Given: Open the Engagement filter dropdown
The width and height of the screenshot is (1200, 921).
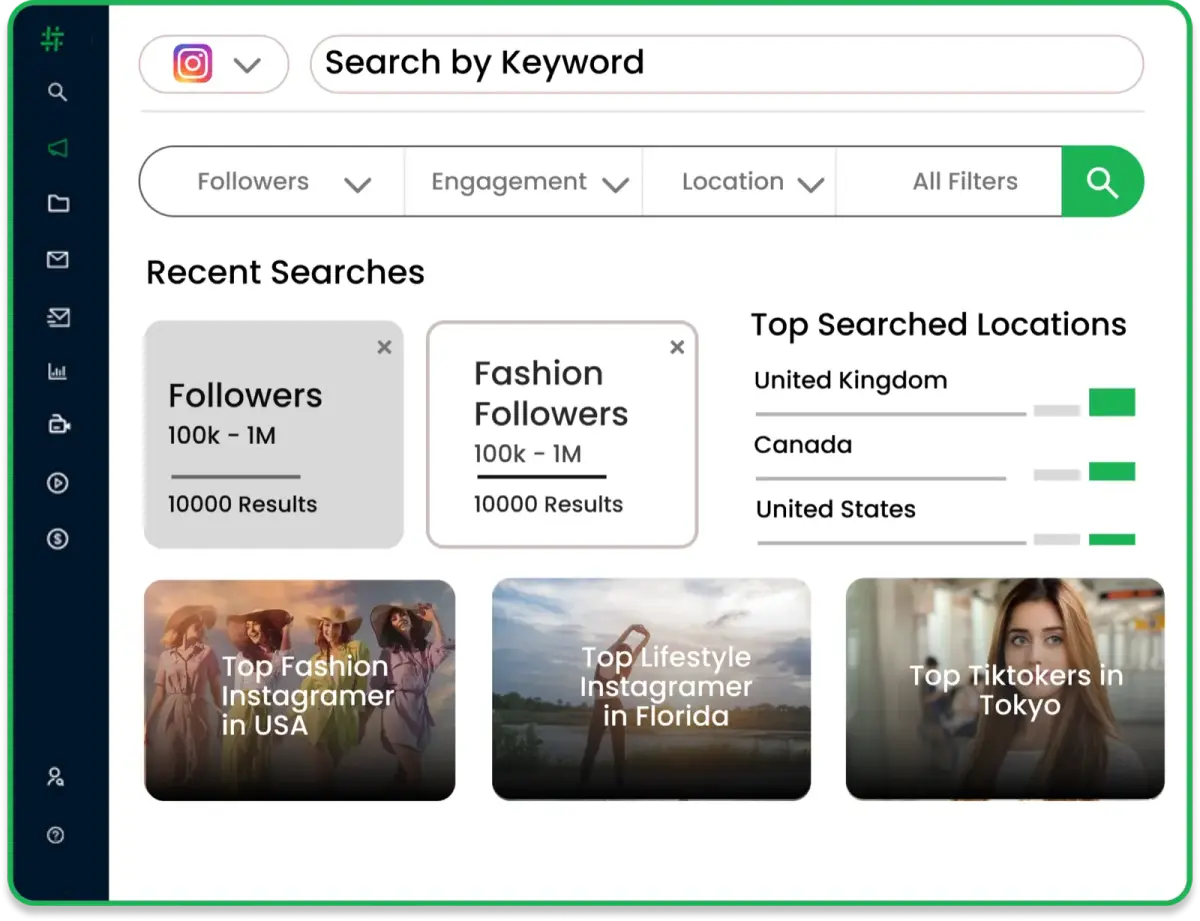Looking at the screenshot, I should click(x=523, y=182).
